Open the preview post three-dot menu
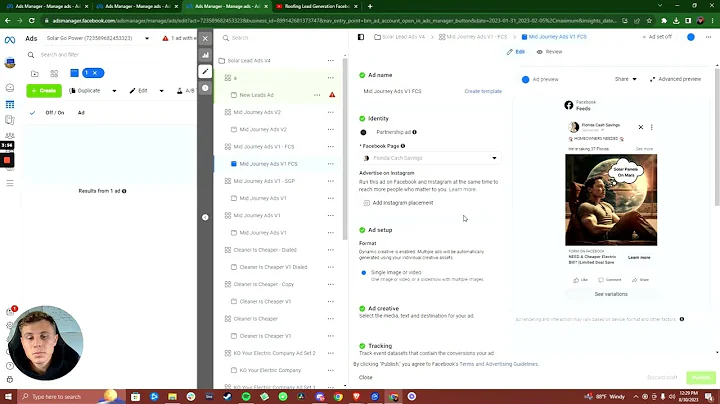Viewport: 720px width, 404px height. pyautogui.click(x=652, y=127)
